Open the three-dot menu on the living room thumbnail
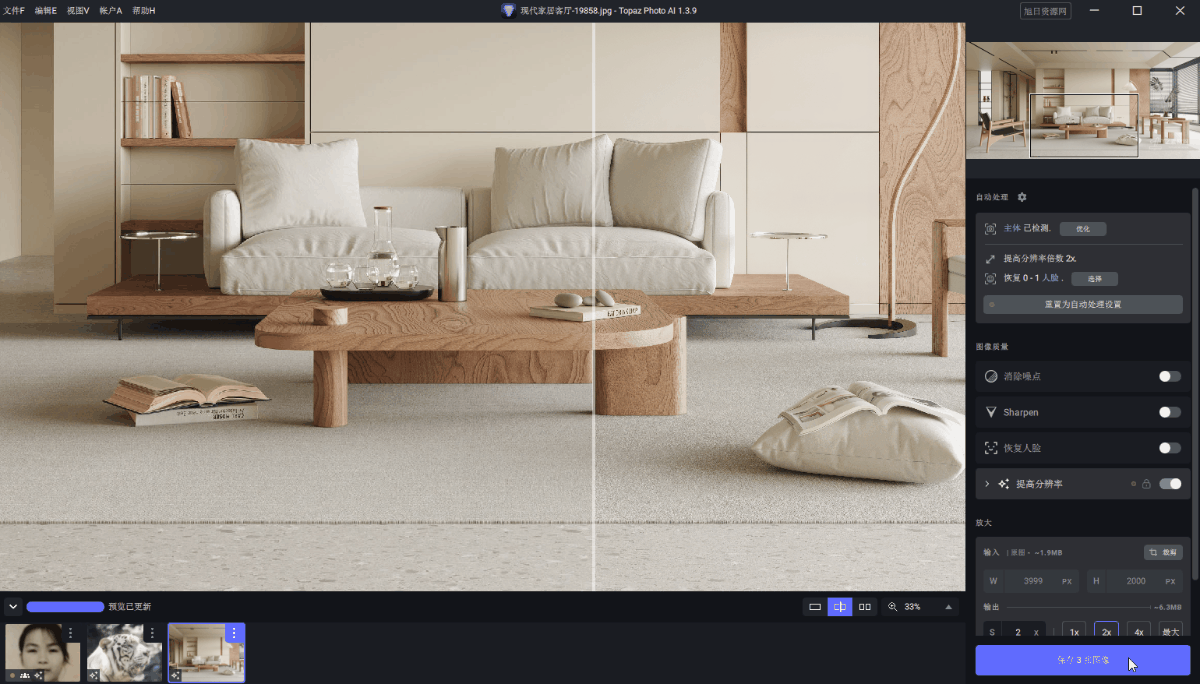 234,632
